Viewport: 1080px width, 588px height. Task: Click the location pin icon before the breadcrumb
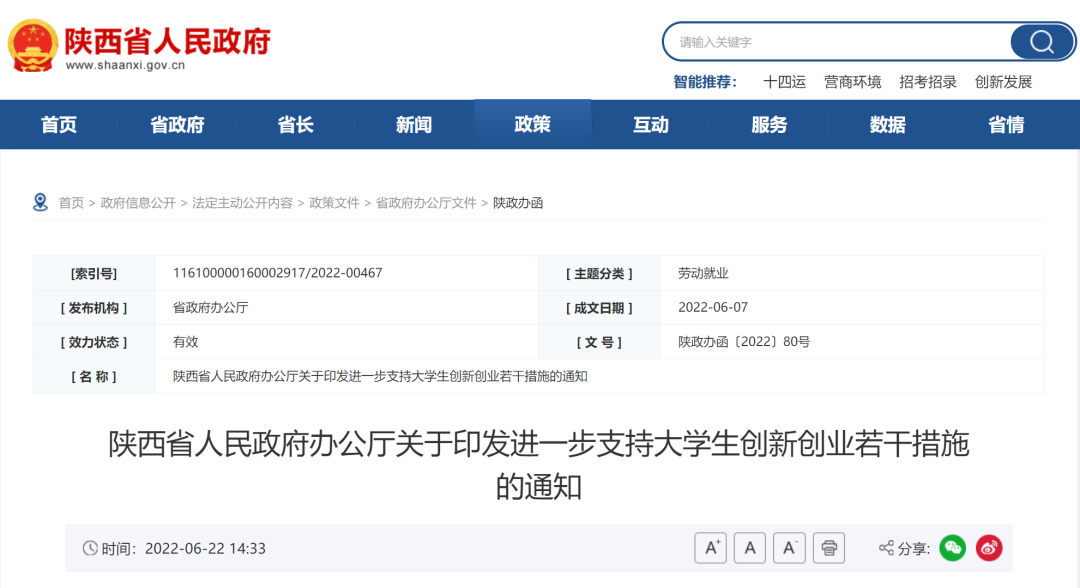click(40, 202)
